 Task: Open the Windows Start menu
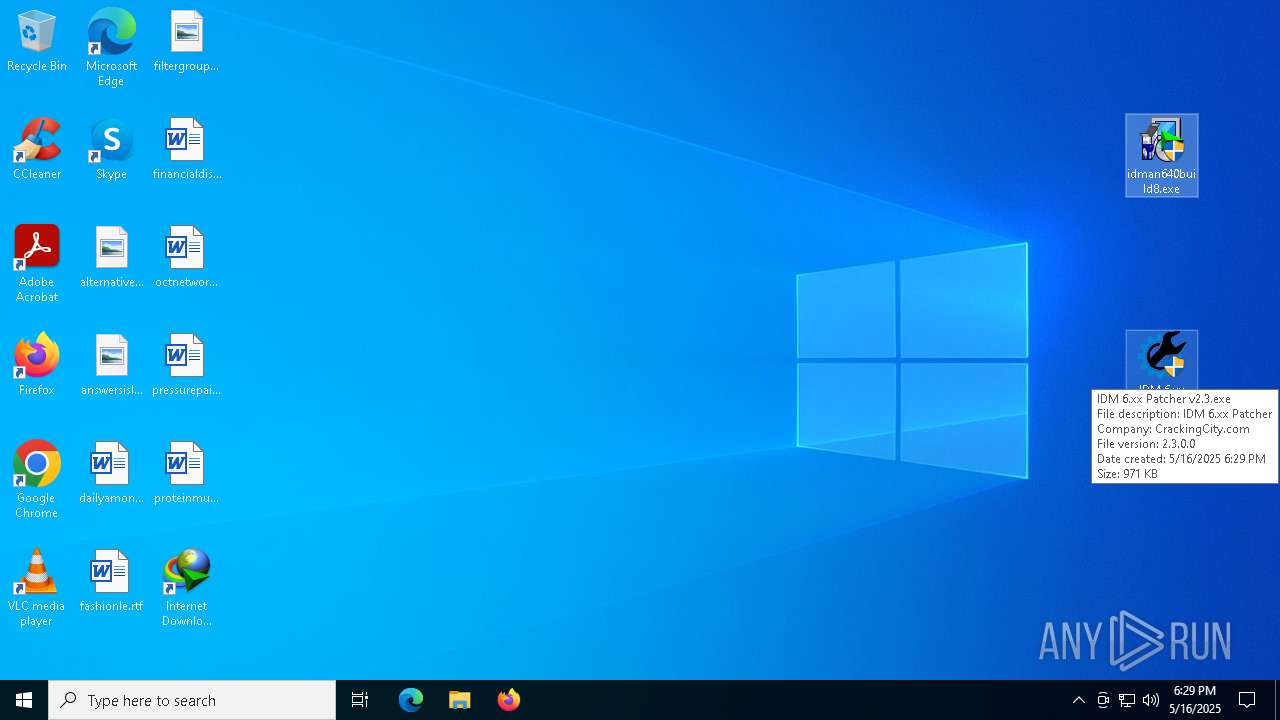coord(24,700)
